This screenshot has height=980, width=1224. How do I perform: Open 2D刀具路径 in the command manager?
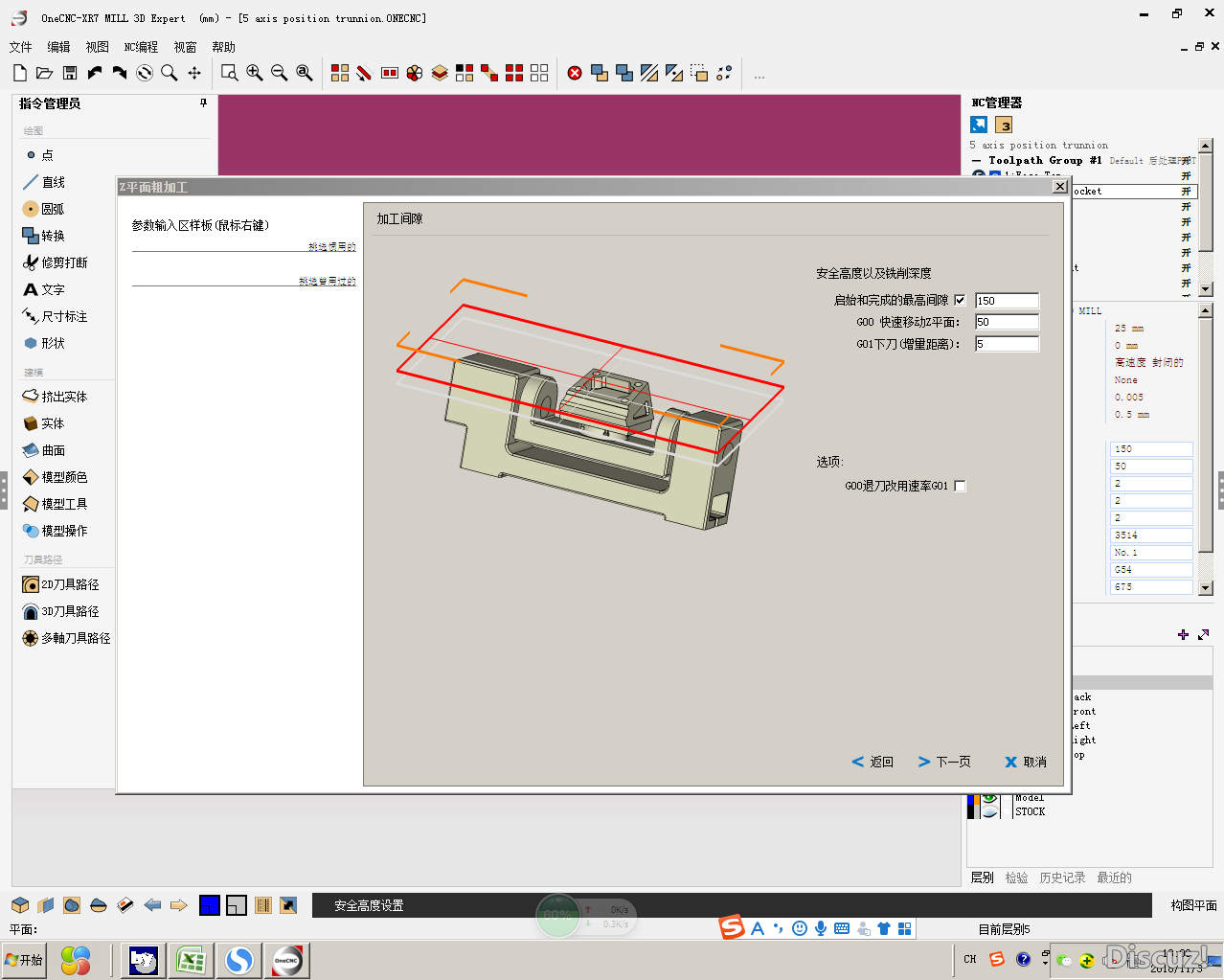coord(60,584)
